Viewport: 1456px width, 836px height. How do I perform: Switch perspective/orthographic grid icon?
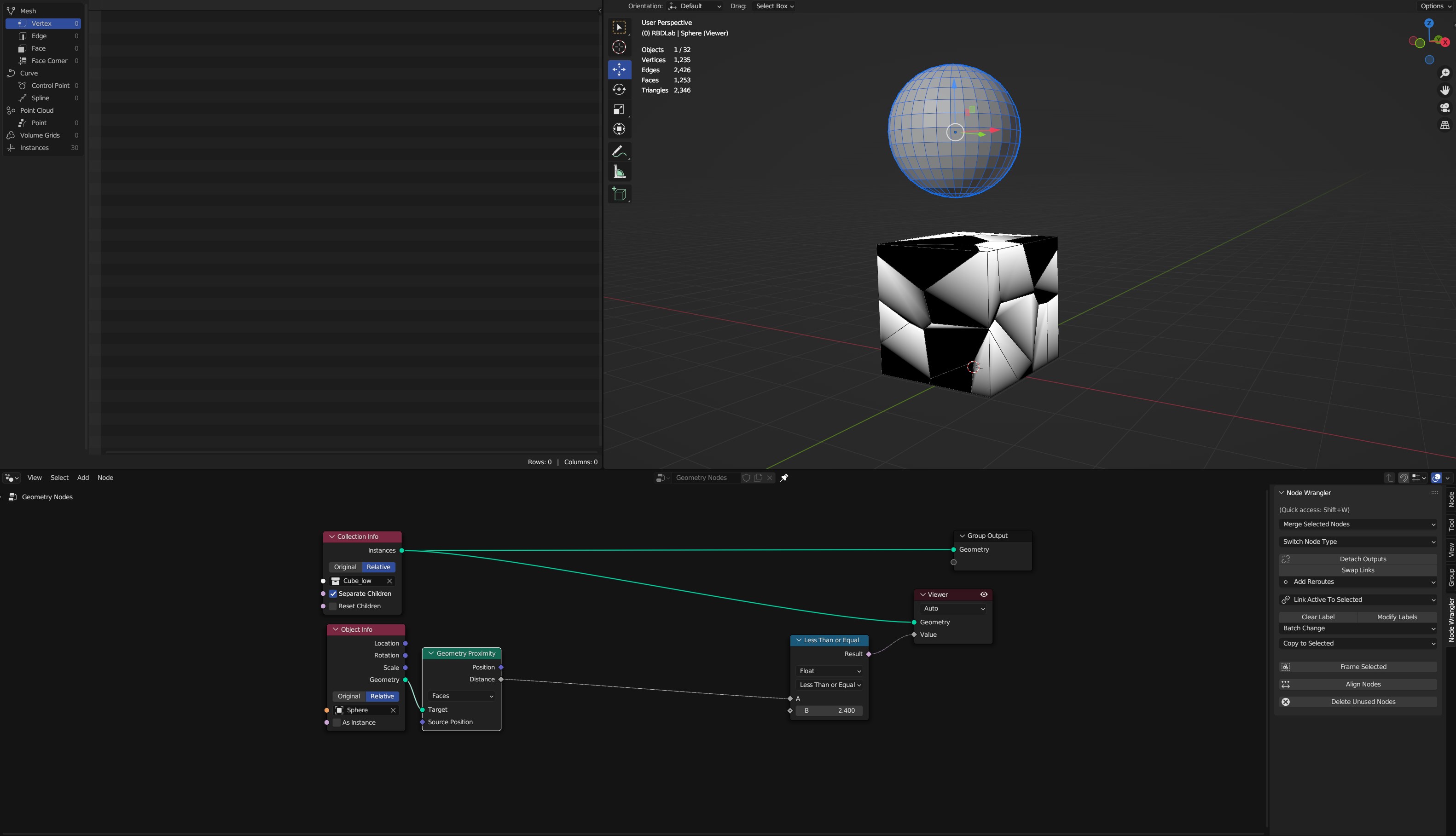(x=1444, y=125)
